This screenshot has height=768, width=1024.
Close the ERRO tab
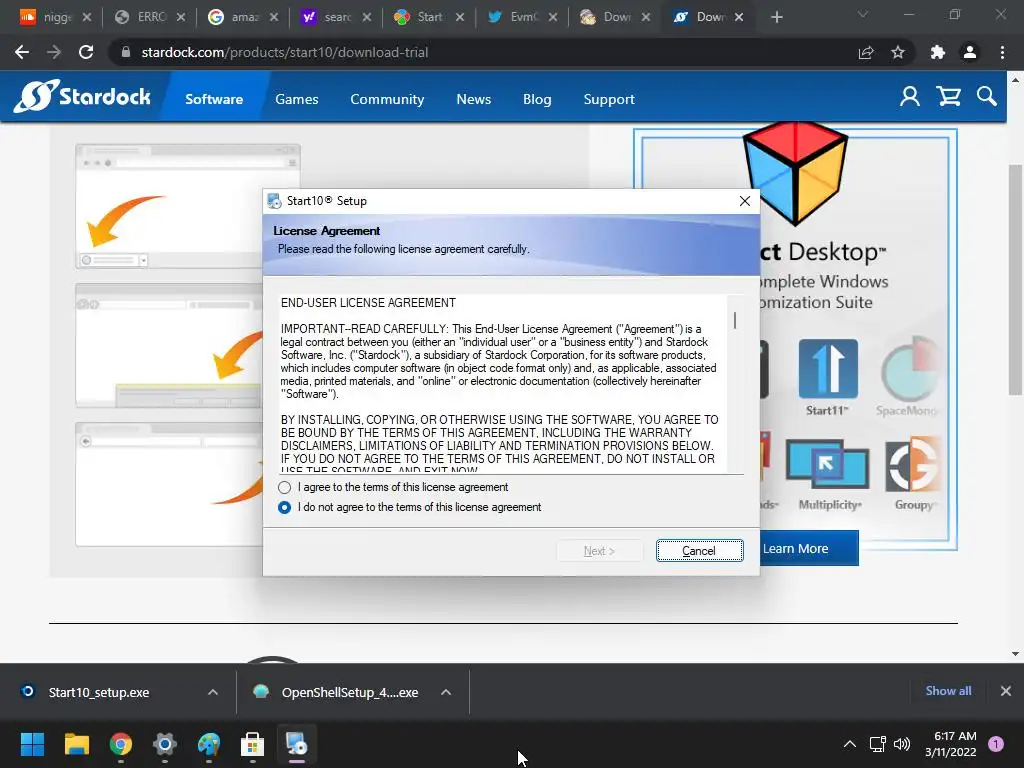[x=181, y=17]
